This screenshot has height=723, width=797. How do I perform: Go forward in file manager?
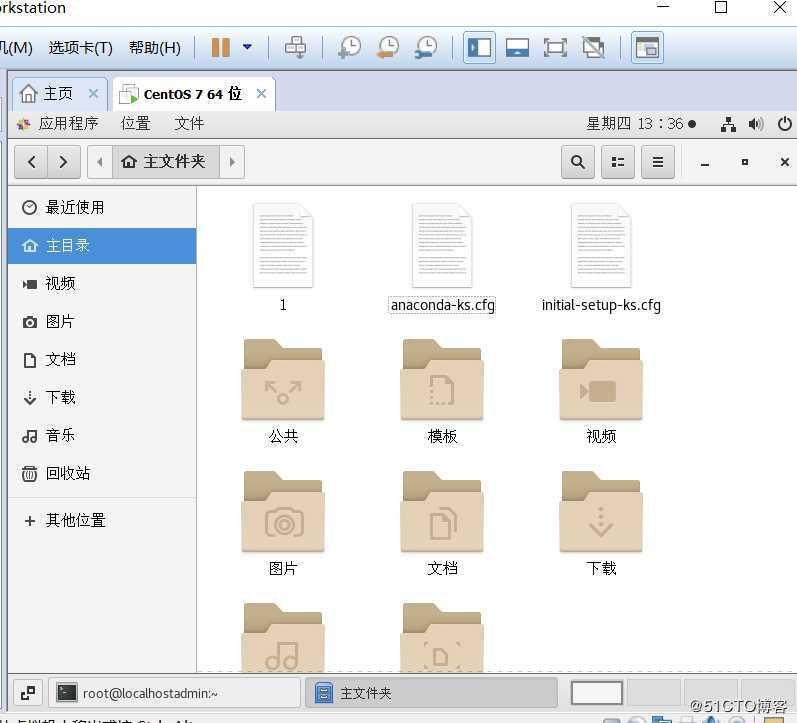pos(64,162)
